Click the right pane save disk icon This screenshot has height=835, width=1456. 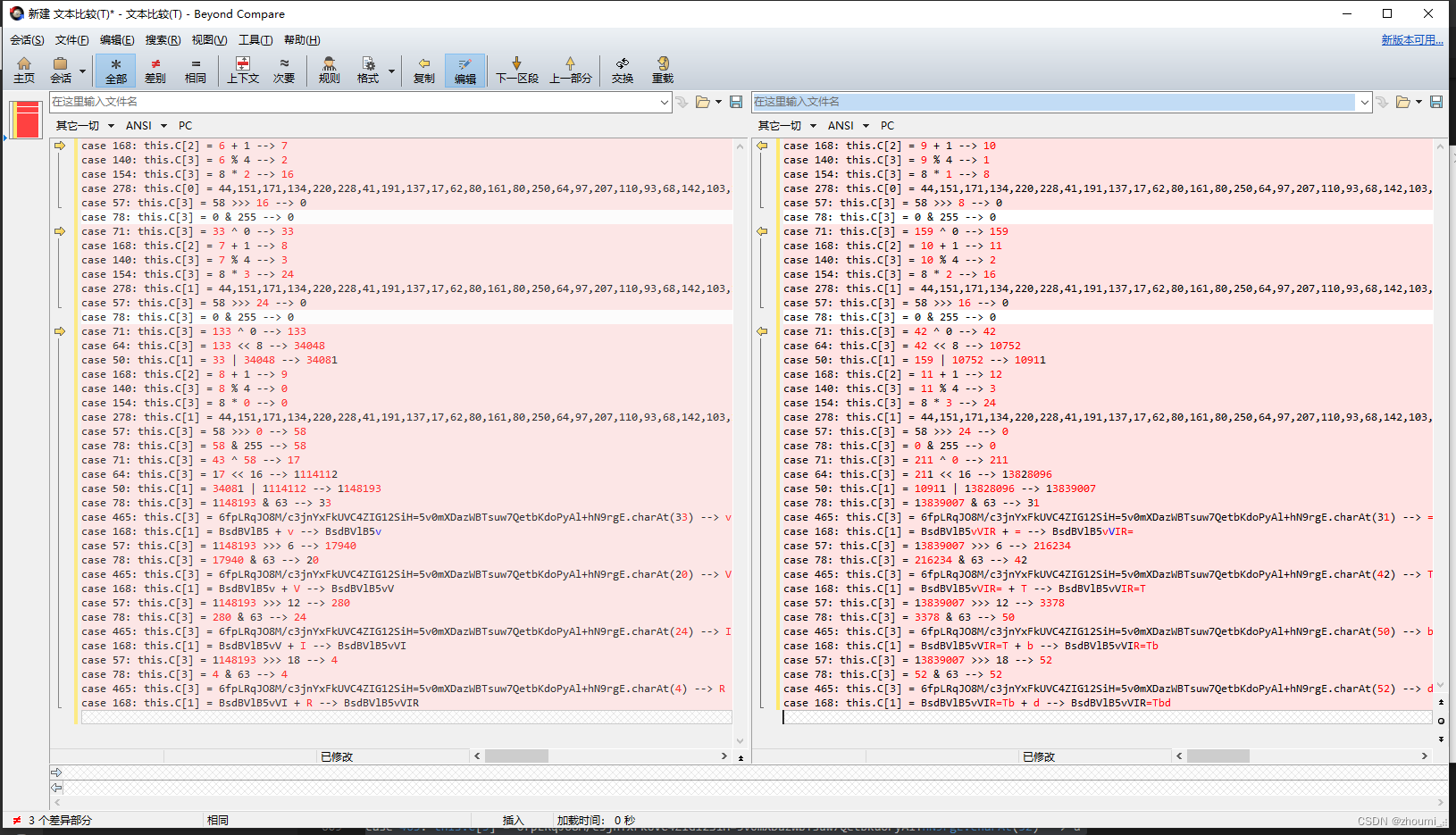pyautogui.click(x=1436, y=102)
